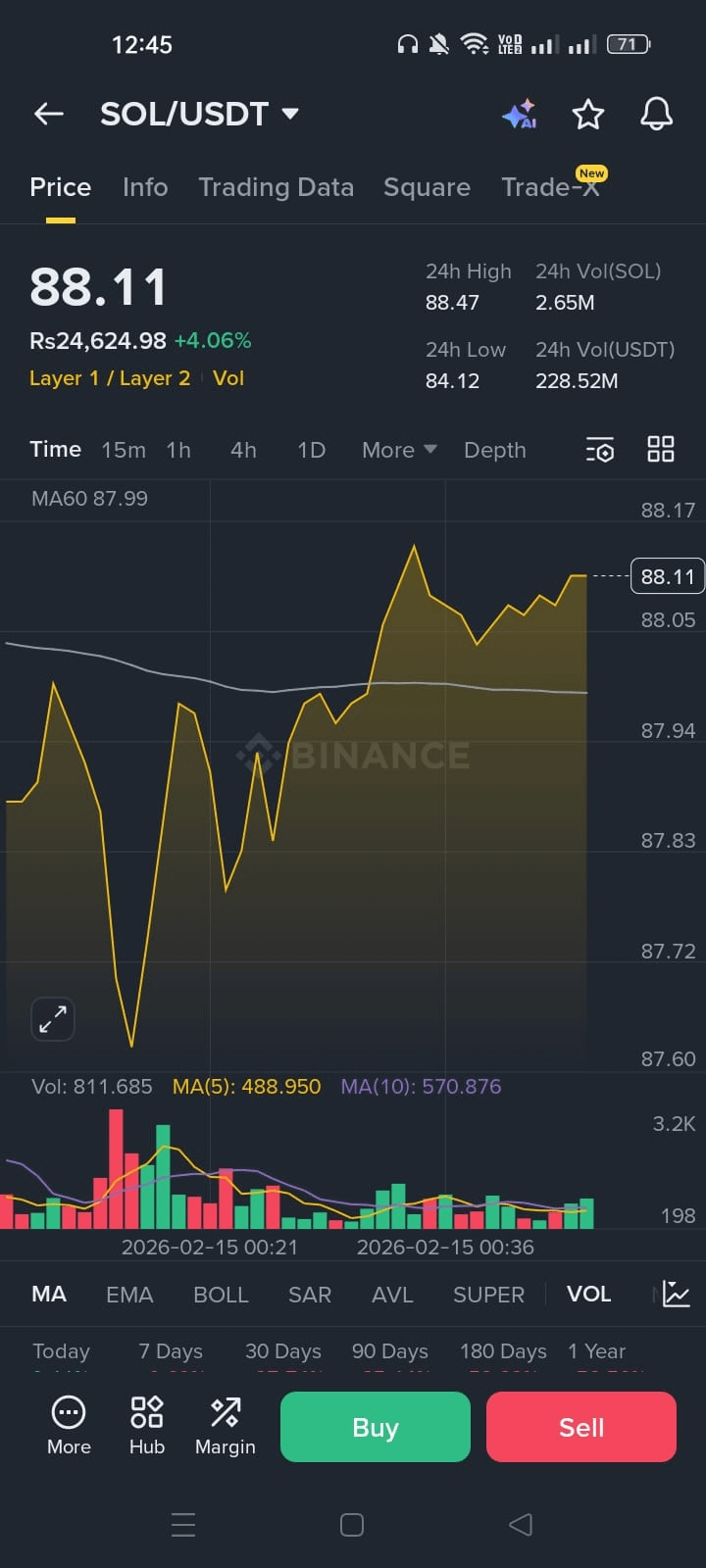Set a price alert with bell icon

point(657,114)
